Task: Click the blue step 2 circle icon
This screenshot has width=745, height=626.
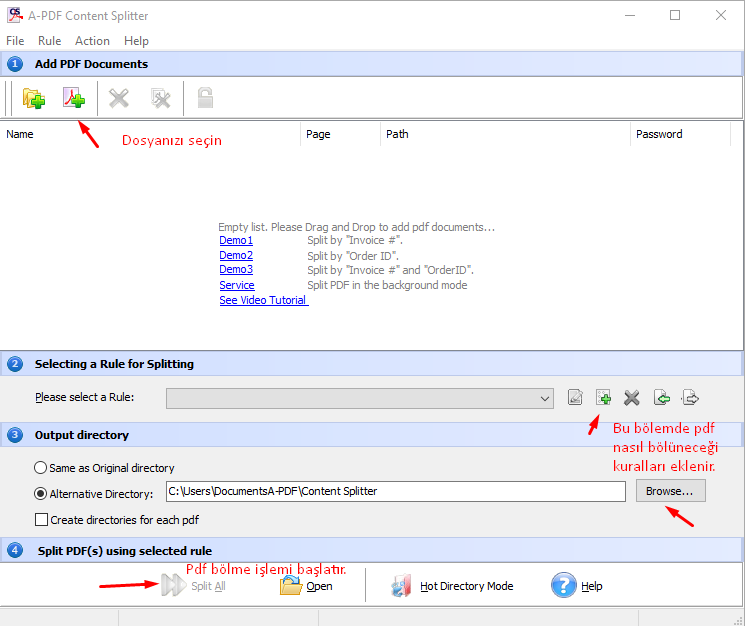Action: coord(15,364)
